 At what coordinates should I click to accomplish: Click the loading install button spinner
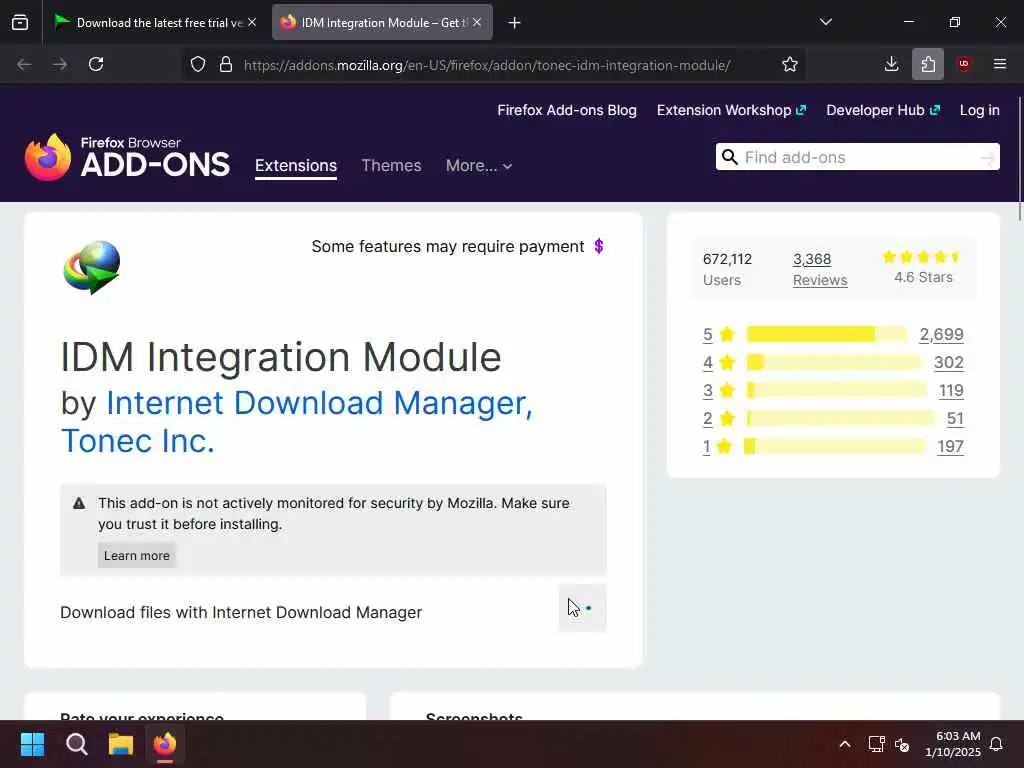[x=583, y=608]
